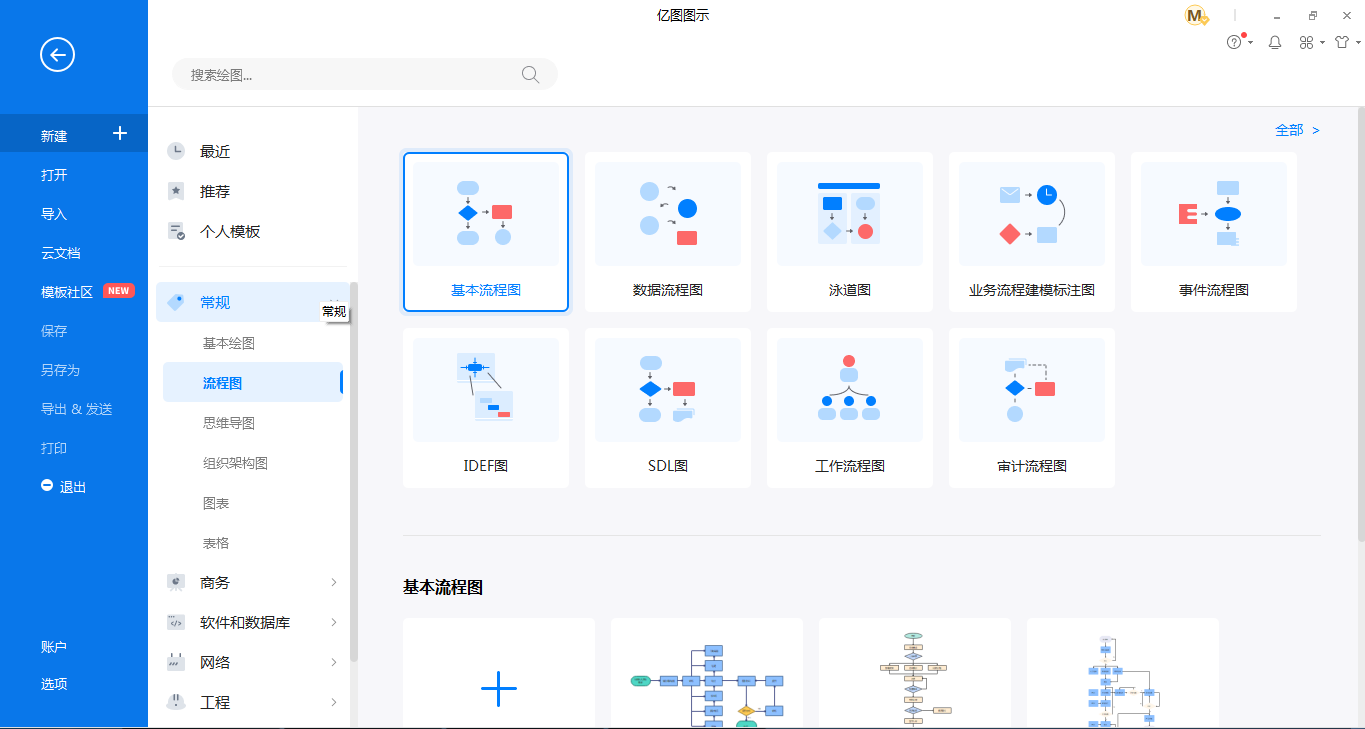Expand the 商务 category chevron
The height and width of the screenshot is (729, 1365).
click(x=334, y=582)
